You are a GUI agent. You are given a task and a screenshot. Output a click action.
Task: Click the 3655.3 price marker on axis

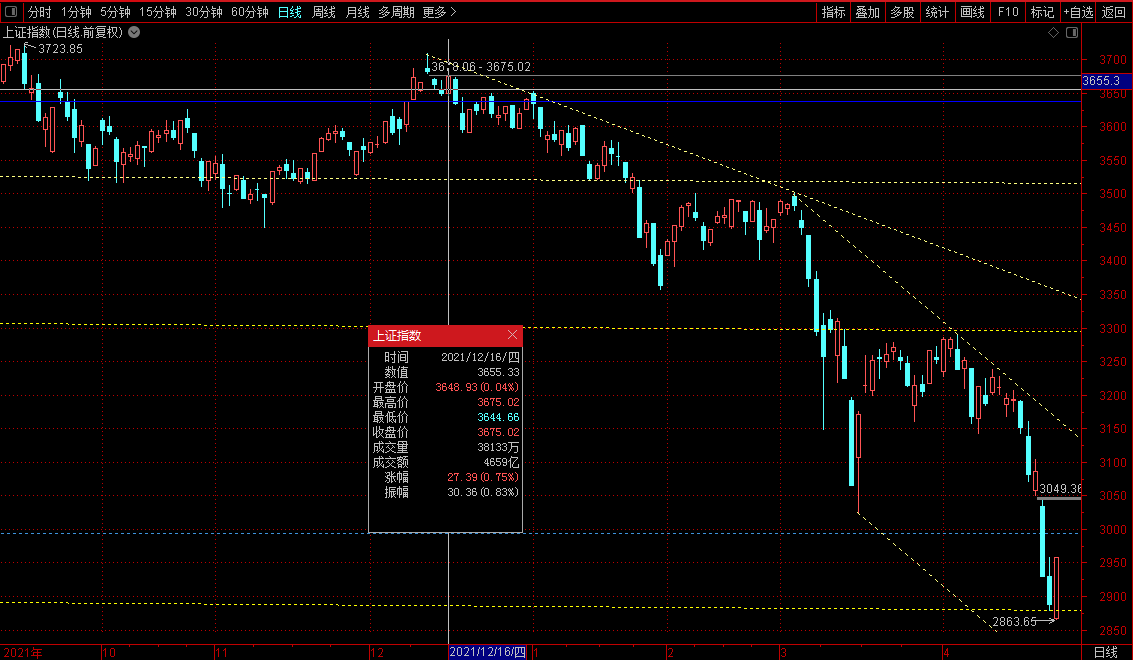[x=1106, y=80]
